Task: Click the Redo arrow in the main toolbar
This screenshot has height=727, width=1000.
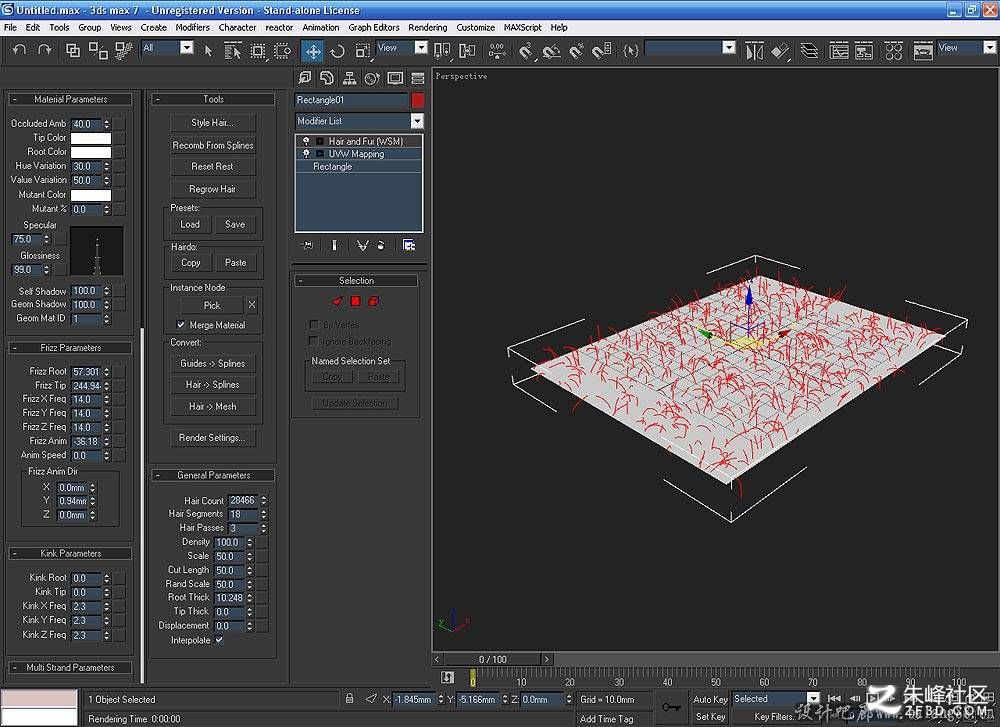Action: tap(44, 50)
